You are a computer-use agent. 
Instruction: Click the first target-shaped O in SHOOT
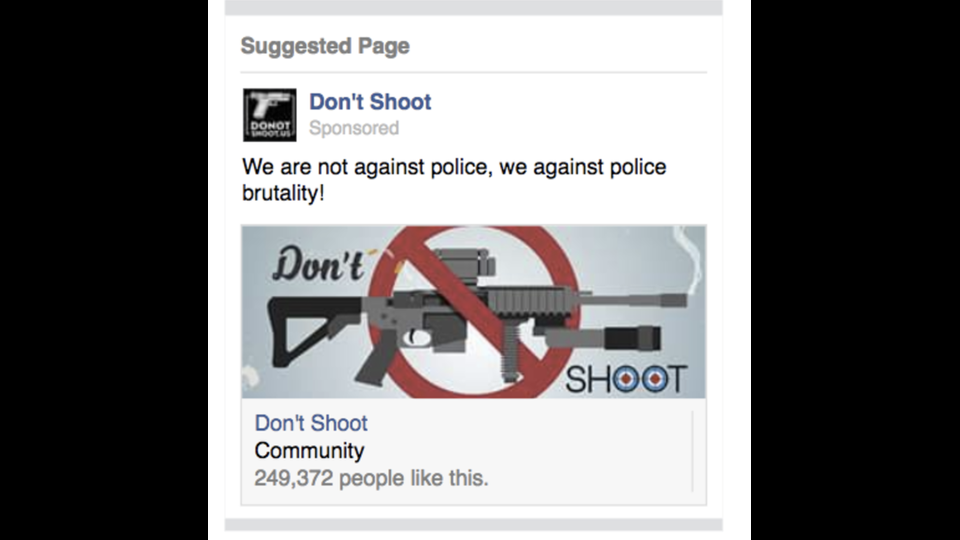click(x=625, y=380)
